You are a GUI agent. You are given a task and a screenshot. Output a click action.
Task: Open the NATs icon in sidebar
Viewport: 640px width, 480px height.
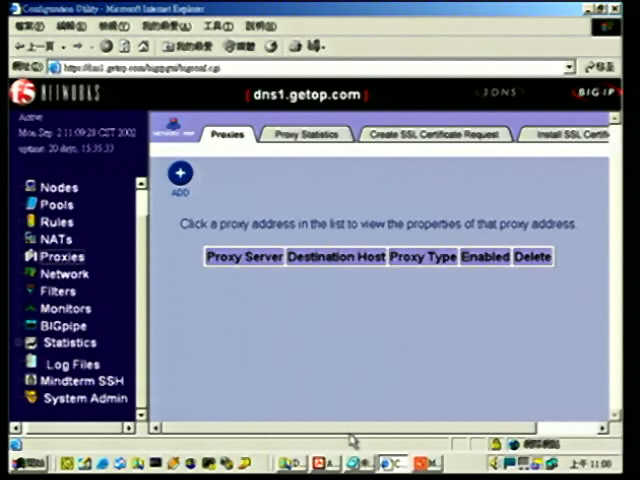pos(31,239)
